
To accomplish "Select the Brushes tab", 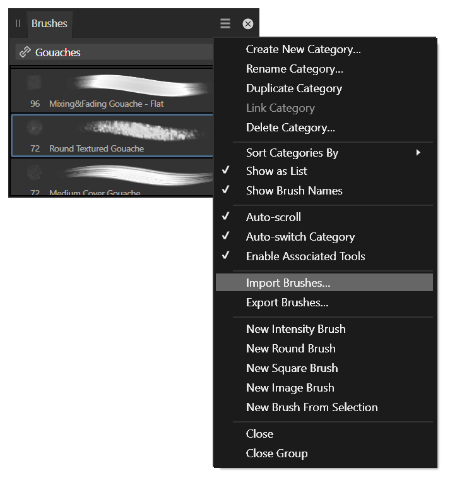I will [x=49, y=23].
